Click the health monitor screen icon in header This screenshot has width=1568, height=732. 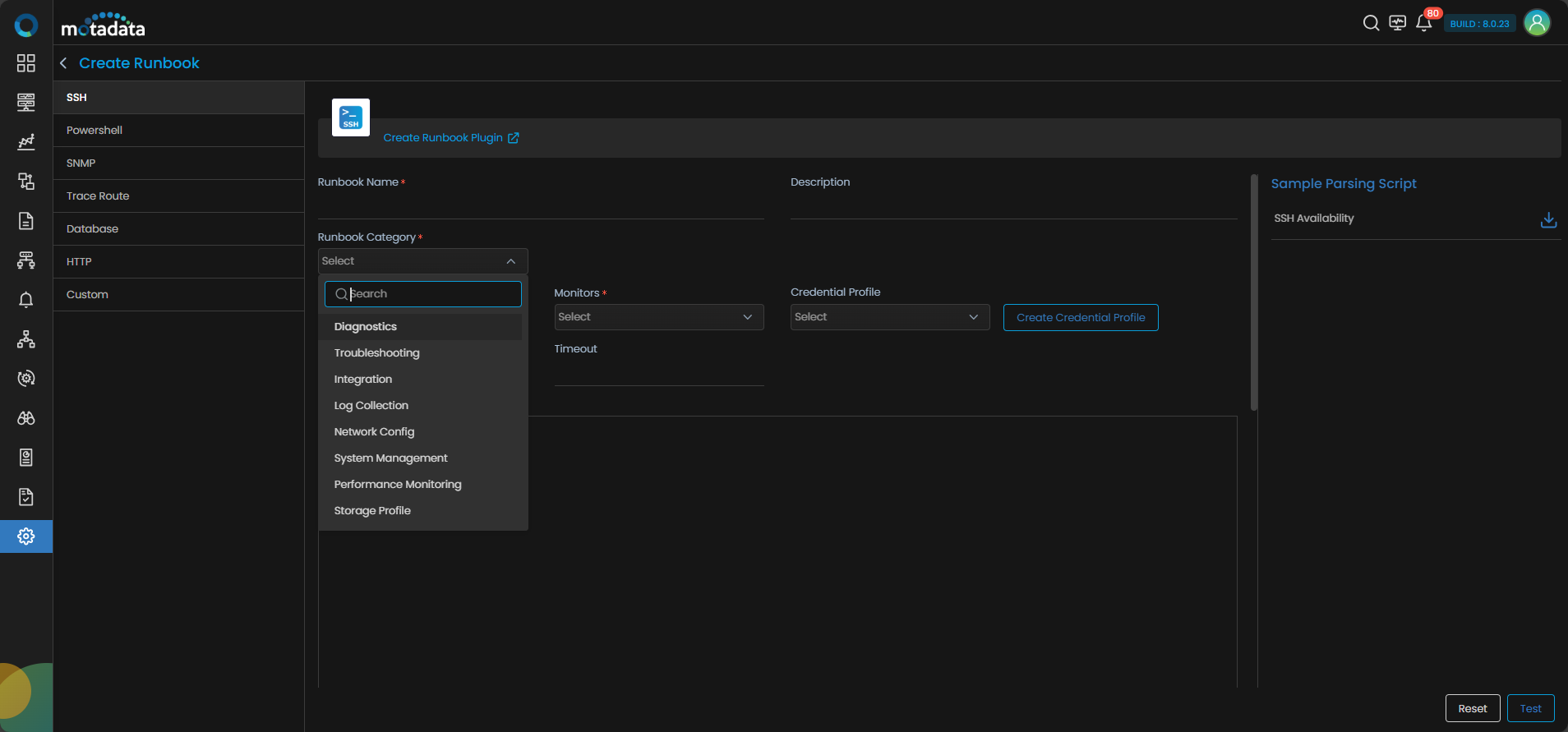click(x=1397, y=23)
